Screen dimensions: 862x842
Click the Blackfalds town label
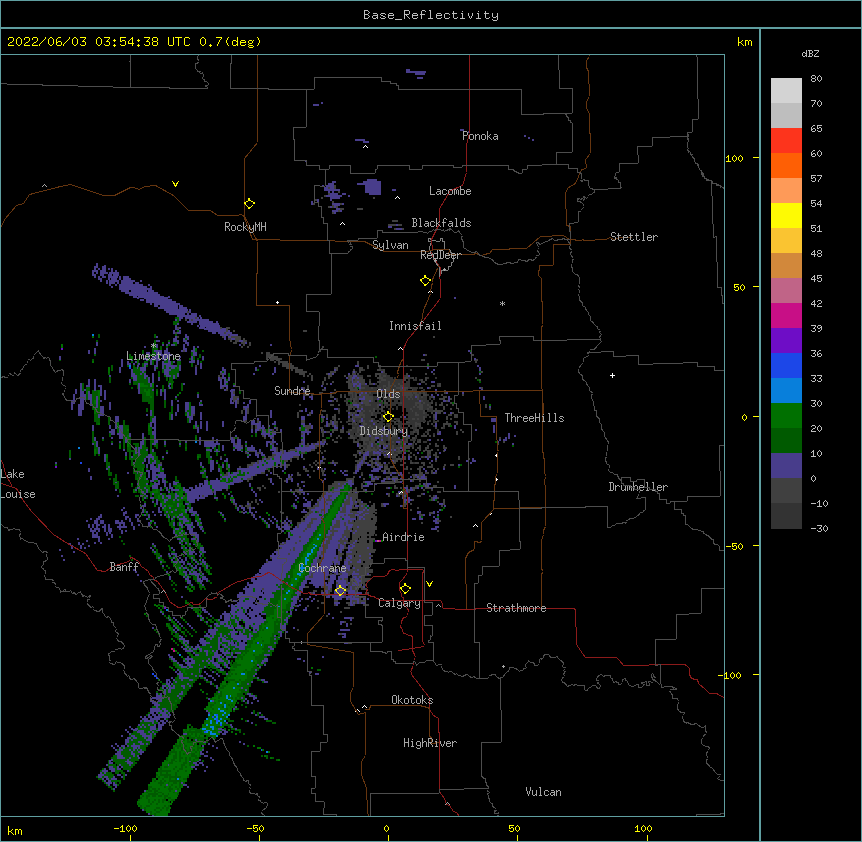441,223
